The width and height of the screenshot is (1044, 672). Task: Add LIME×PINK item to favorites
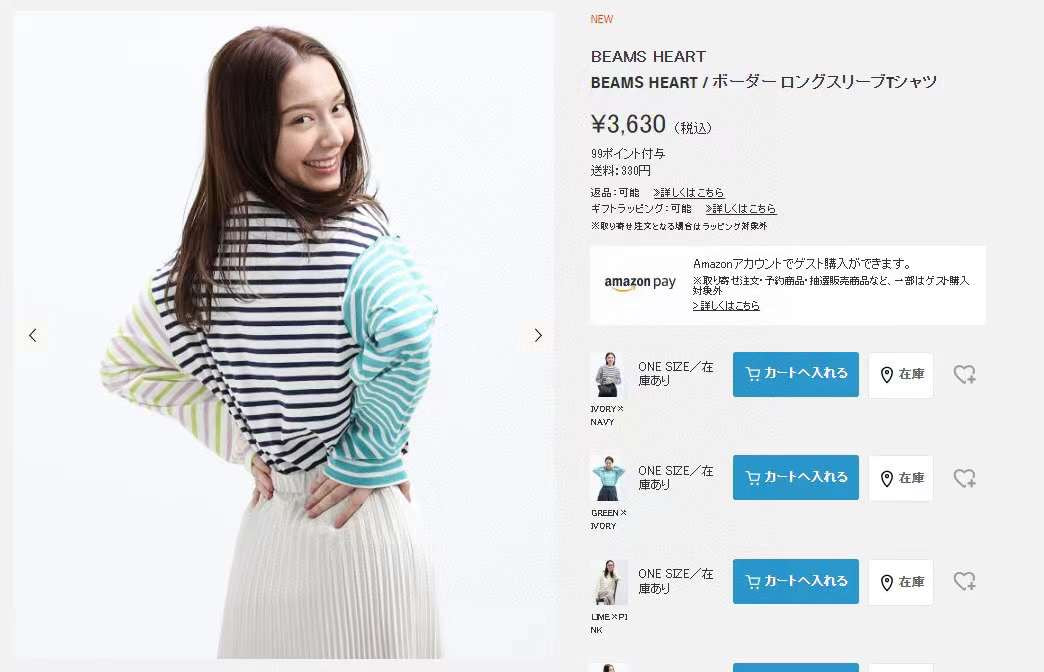click(964, 581)
